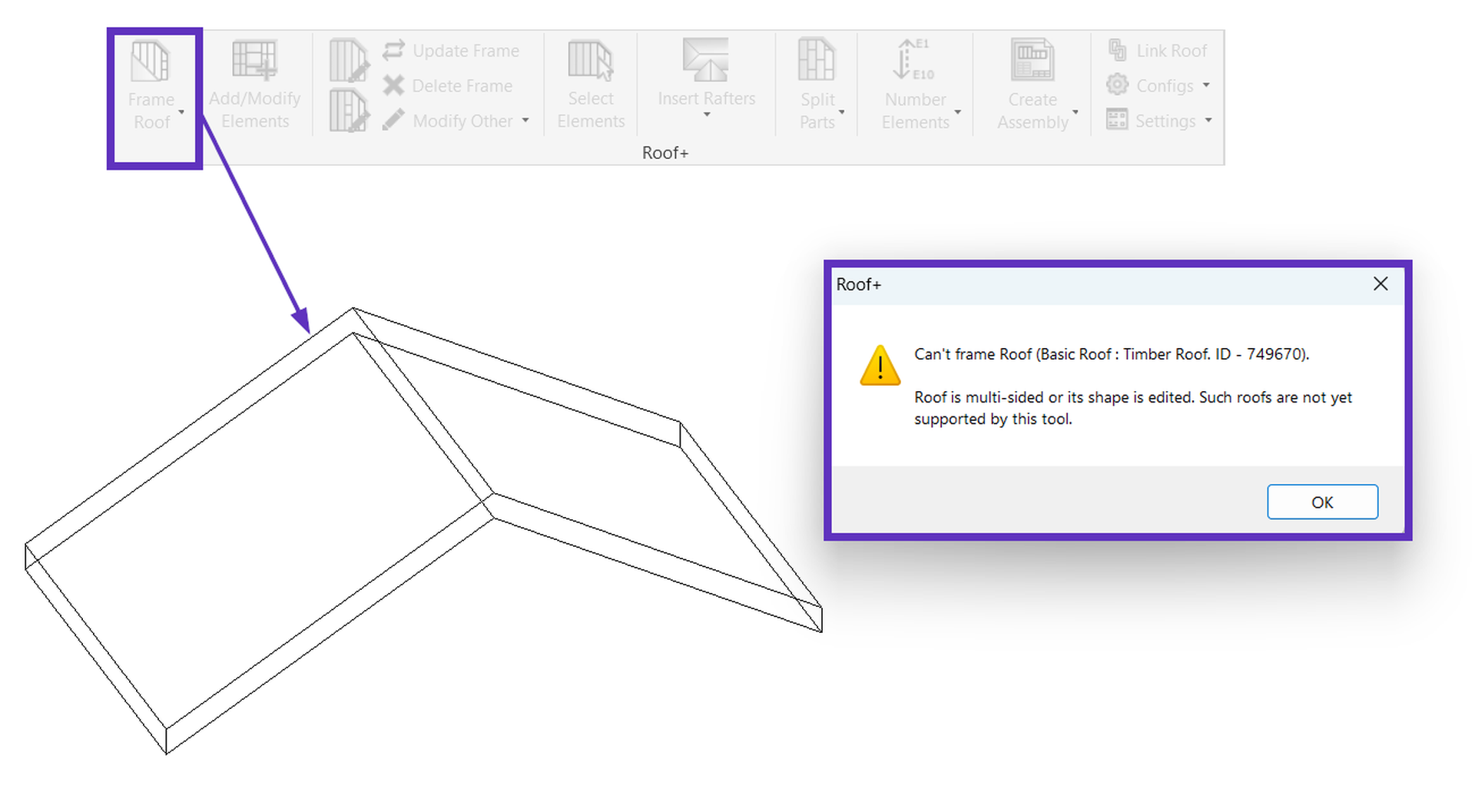Expand the Split Parts dropdown arrow
Image resolution: width=1475 pixels, height=812 pixels.
842,112
